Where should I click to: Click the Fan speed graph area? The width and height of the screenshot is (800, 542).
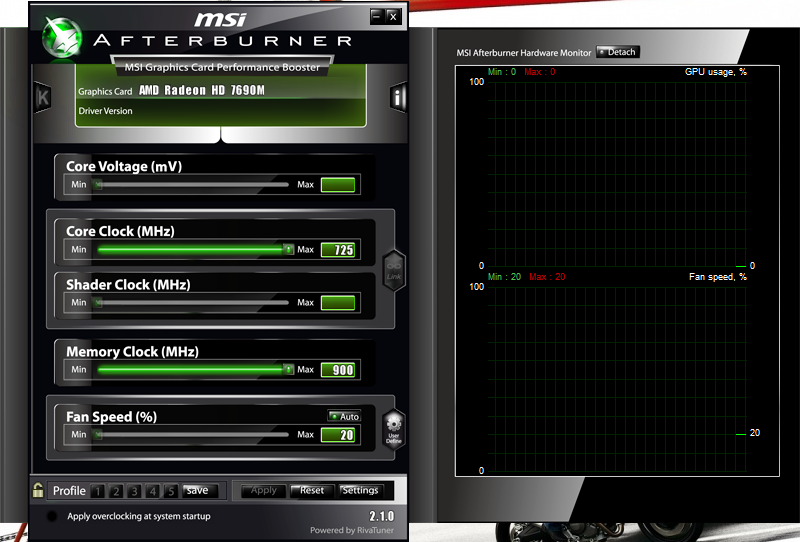click(617, 379)
